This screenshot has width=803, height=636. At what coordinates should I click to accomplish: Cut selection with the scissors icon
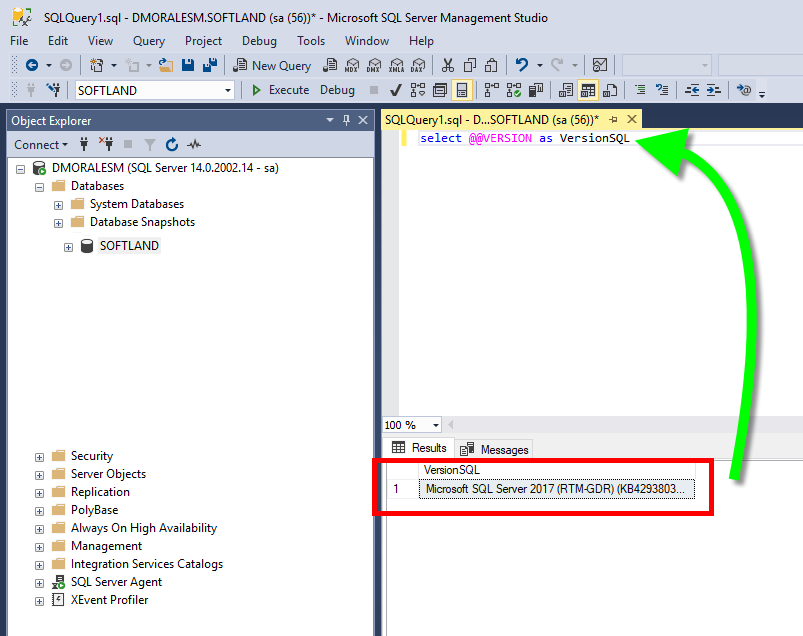point(448,65)
